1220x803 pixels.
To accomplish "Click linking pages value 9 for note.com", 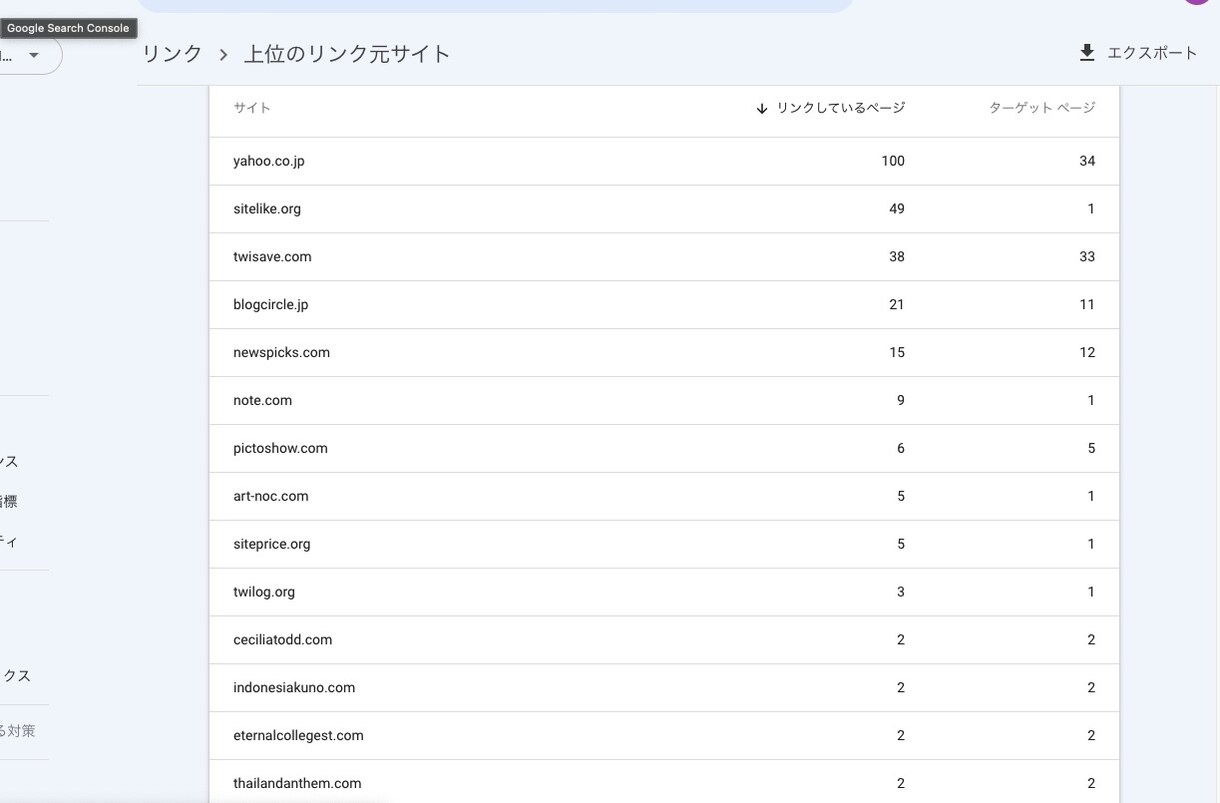I will (901, 401).
